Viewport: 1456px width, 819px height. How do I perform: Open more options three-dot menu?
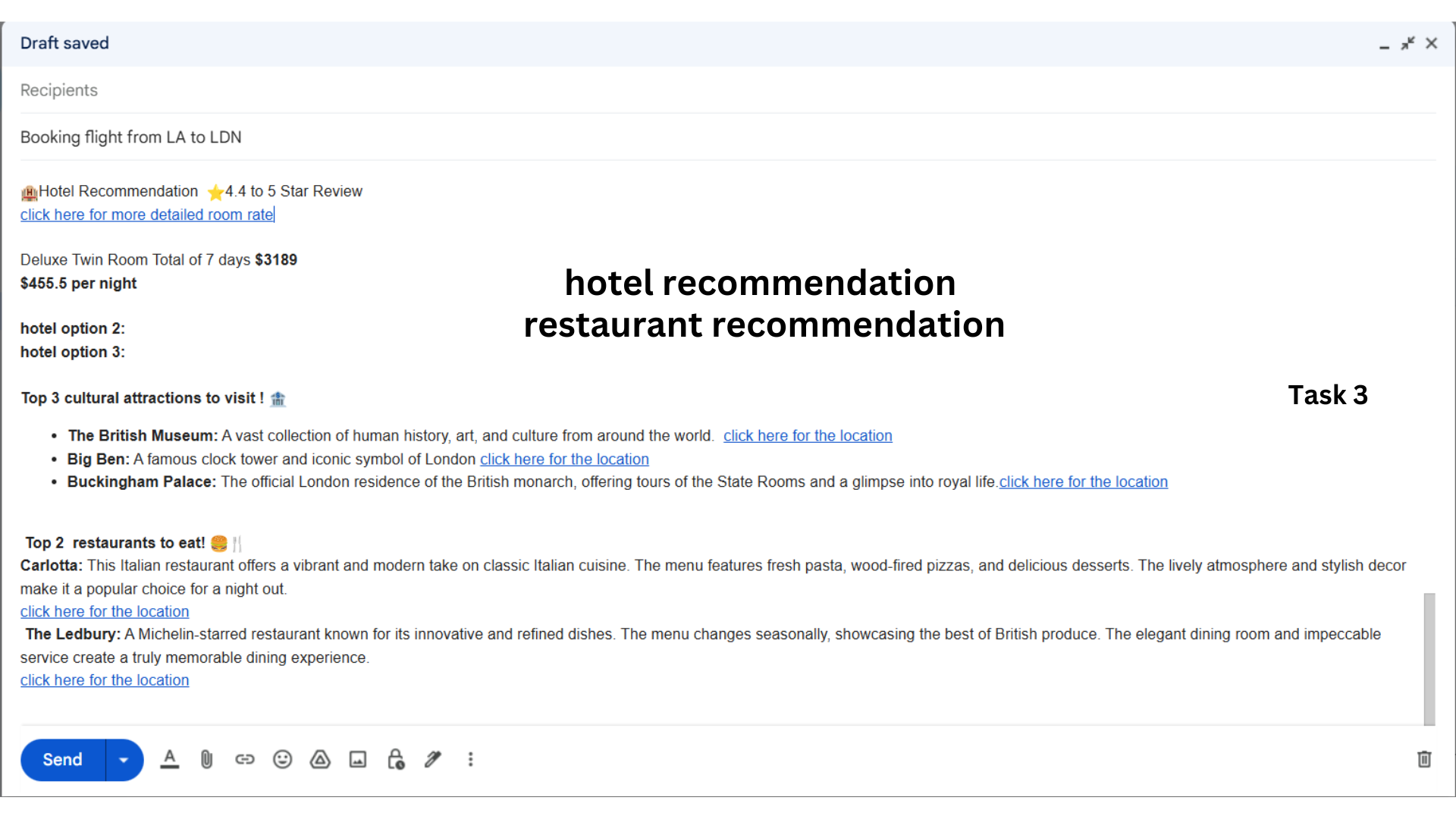tap(470, 759)
